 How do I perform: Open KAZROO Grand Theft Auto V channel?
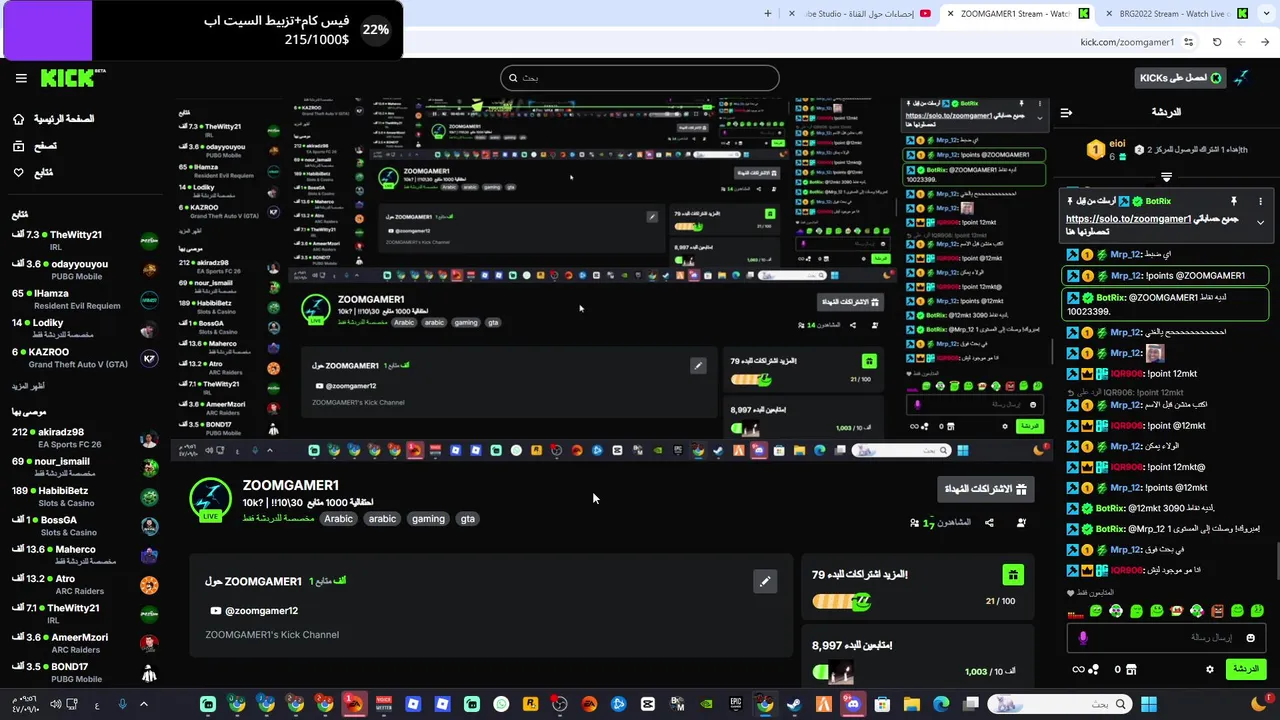point(85,358)
